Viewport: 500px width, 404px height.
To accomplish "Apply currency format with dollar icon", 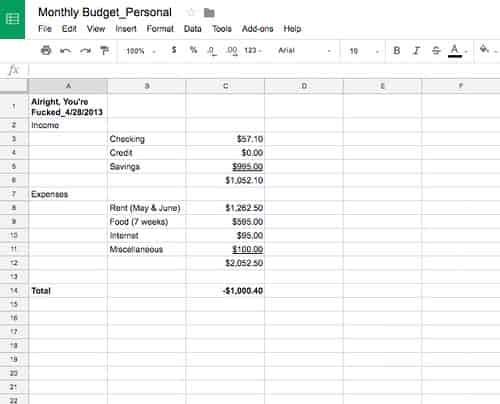I will pyautogui.click(x=174, y=50).
